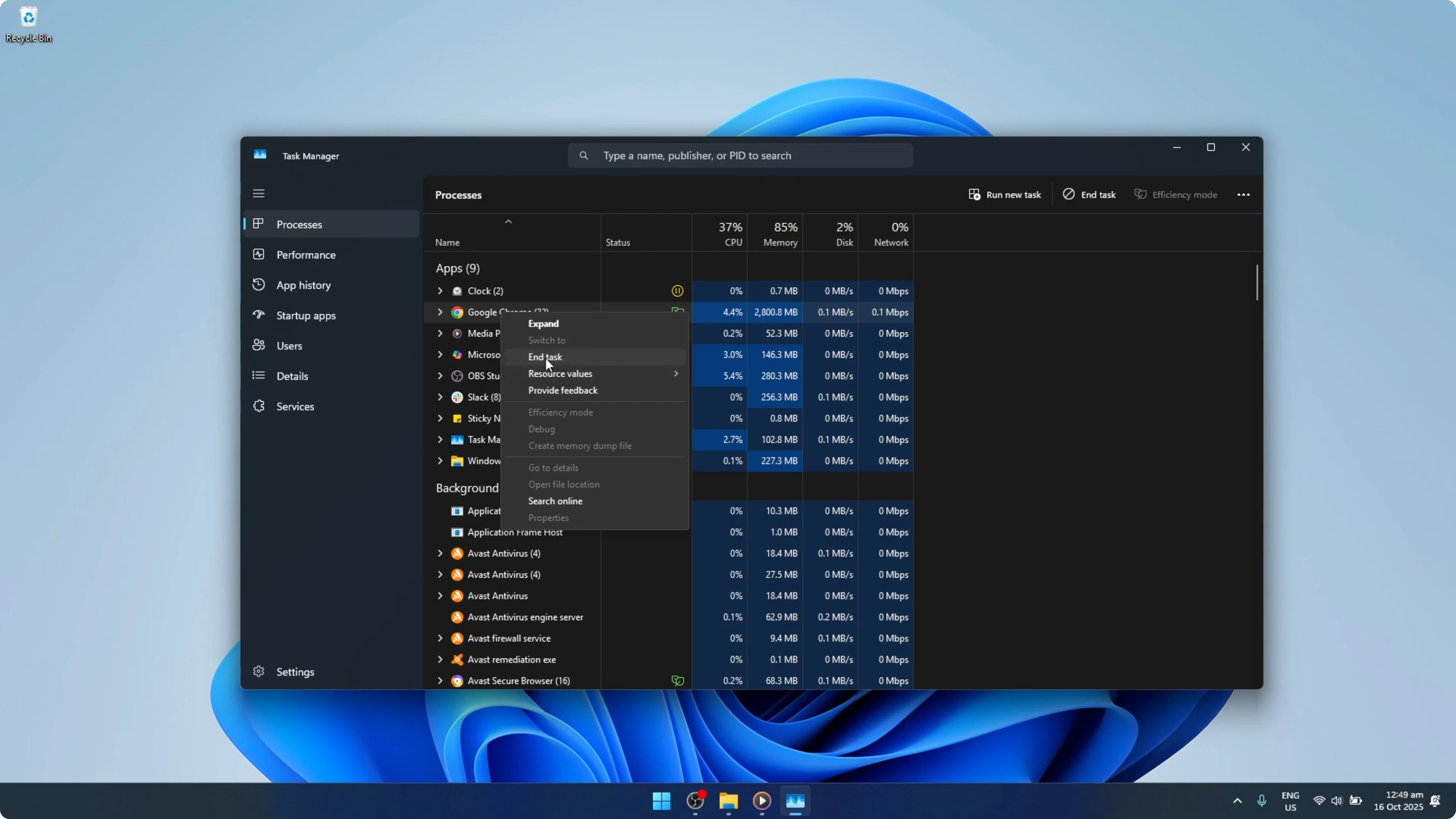1456x819 pixels.
Task: Switch to the Users page
Action: (x=331, y=346)
